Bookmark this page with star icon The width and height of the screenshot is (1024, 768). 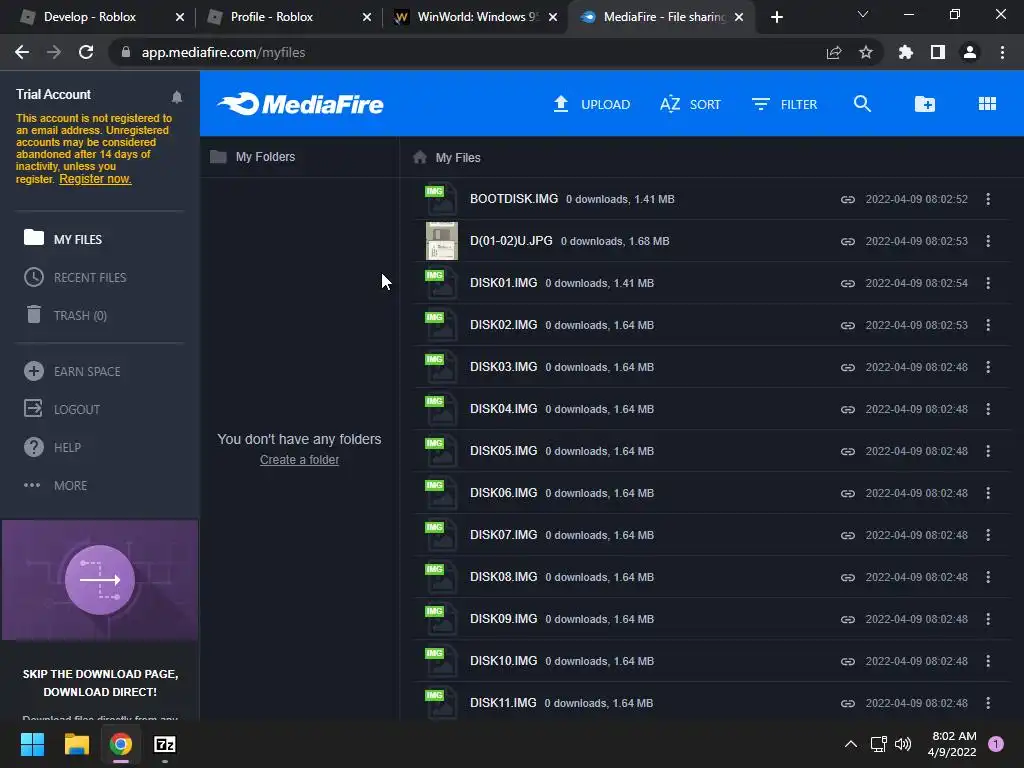click(x=865, y=52)
